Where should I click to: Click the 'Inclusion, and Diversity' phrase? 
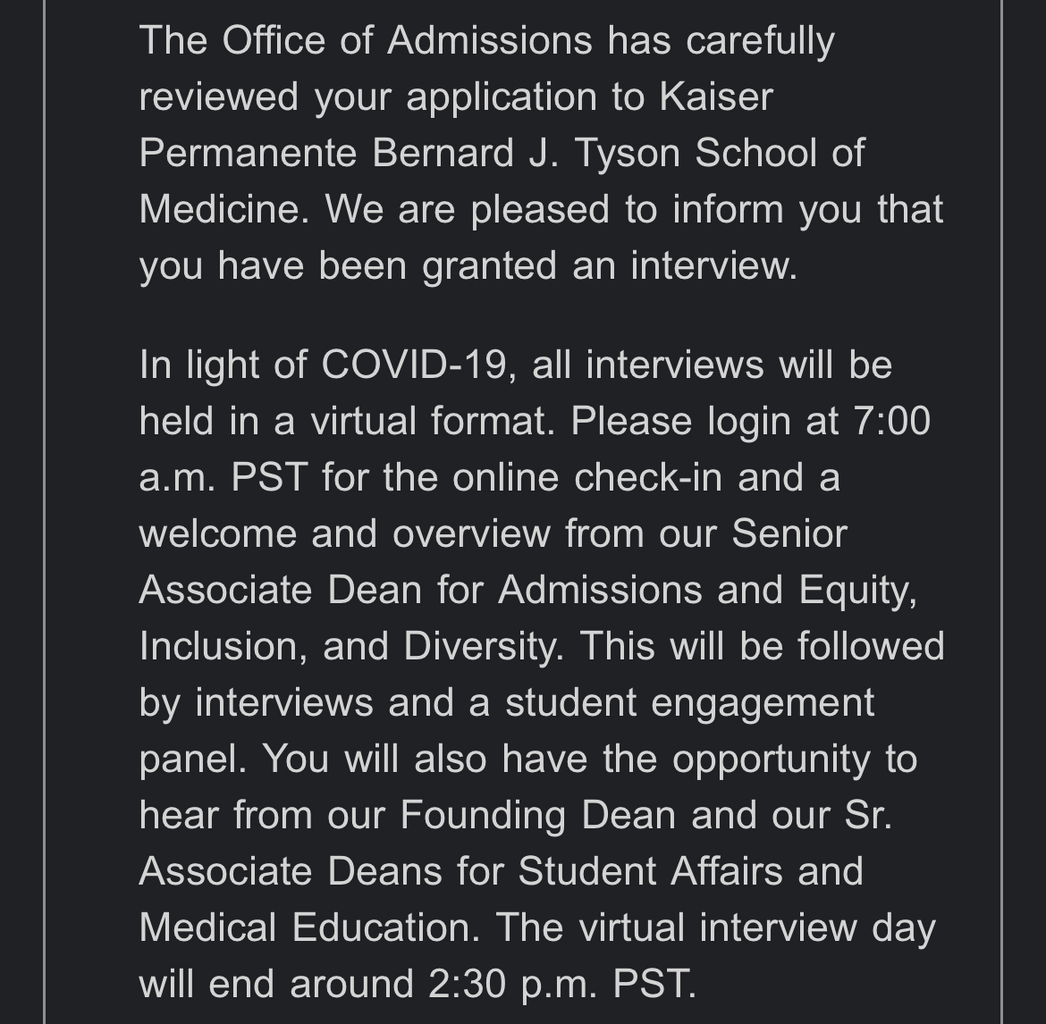click(x=349, y=648)
